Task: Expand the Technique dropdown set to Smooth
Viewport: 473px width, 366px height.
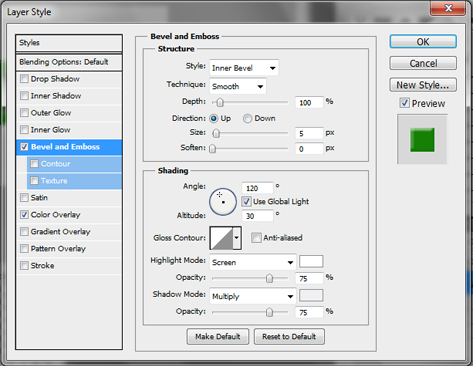Action: point(238,86)
